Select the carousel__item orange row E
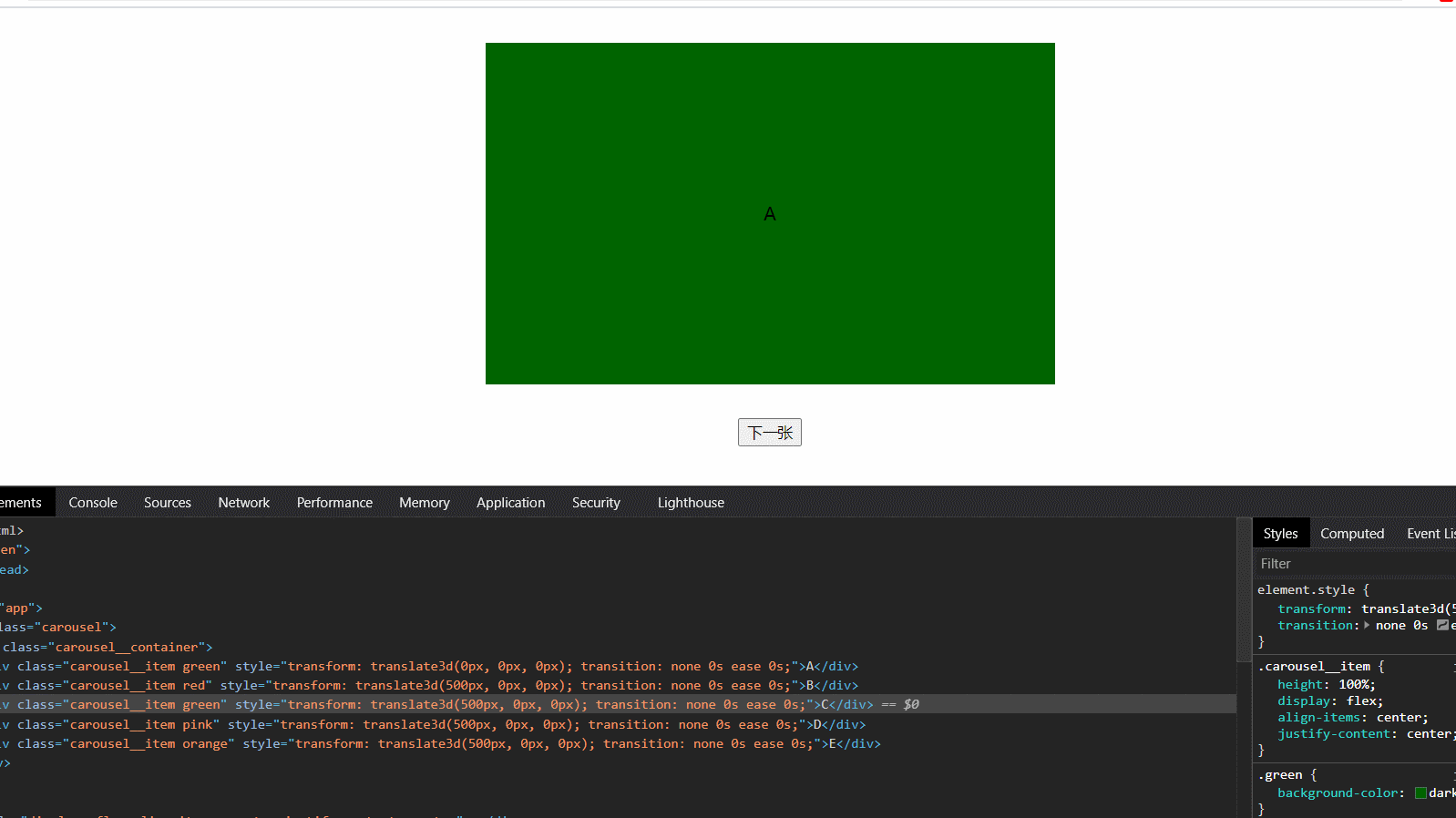This screenshot has height=818, width=1456. [x=618, y=744]
